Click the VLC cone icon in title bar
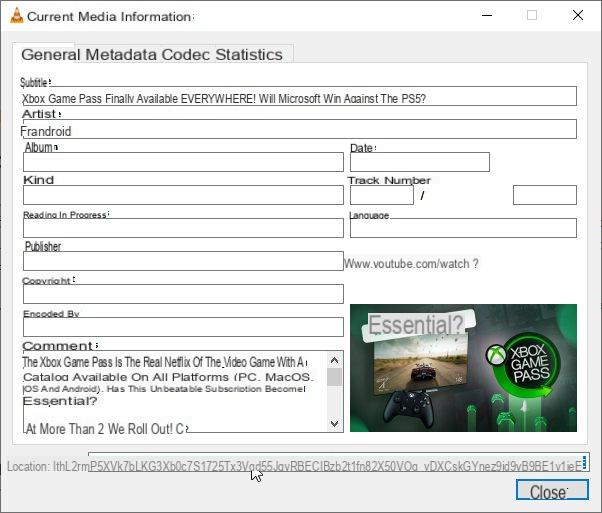Viewport: 602px width, 513px height. [17, 16]
